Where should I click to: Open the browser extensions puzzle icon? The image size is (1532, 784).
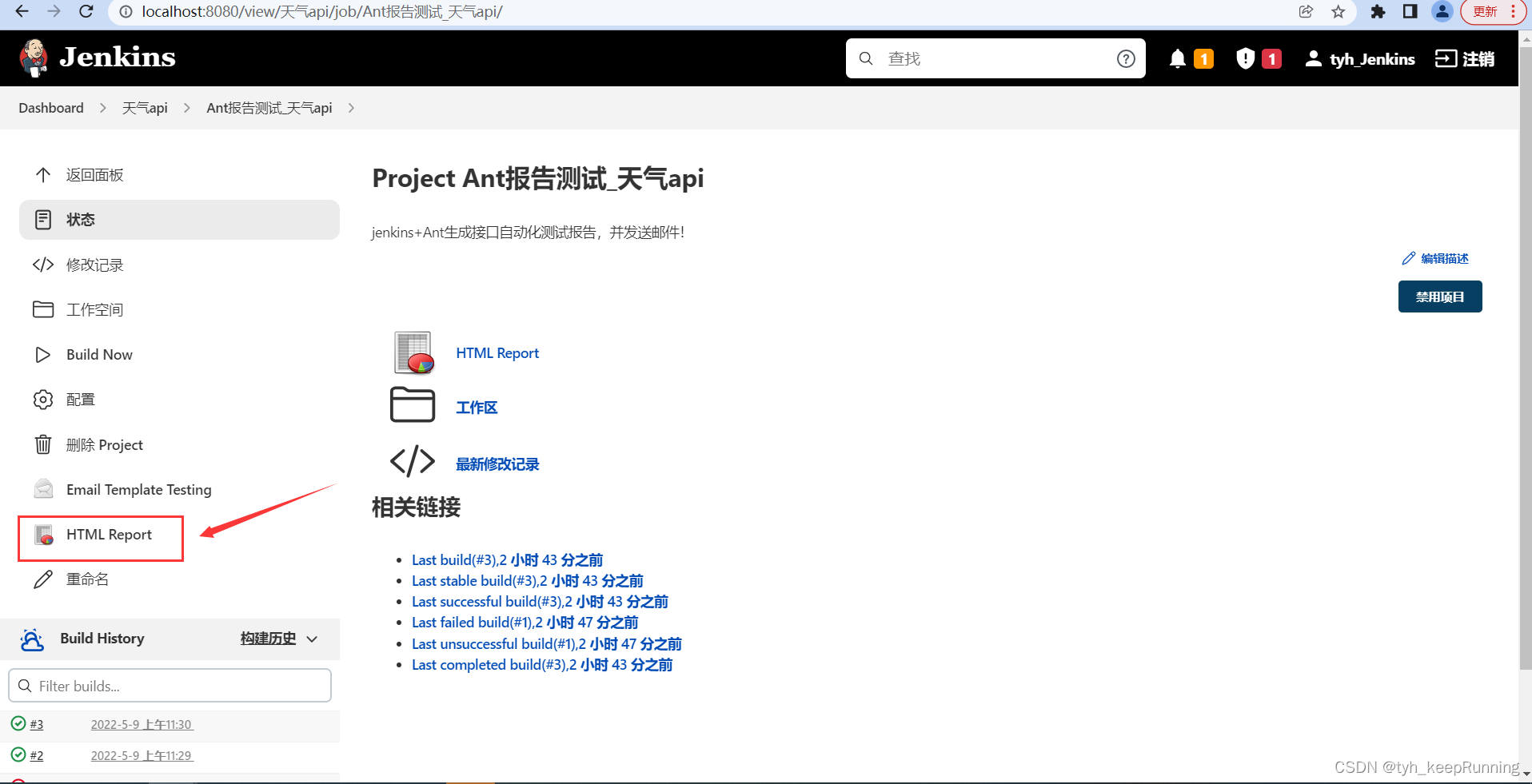point(1378,11)
